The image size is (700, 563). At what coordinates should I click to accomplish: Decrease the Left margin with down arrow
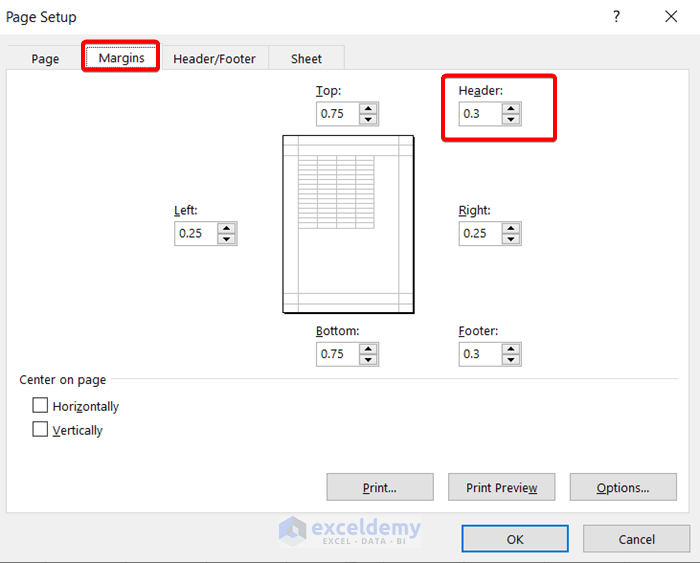[226, 239]
